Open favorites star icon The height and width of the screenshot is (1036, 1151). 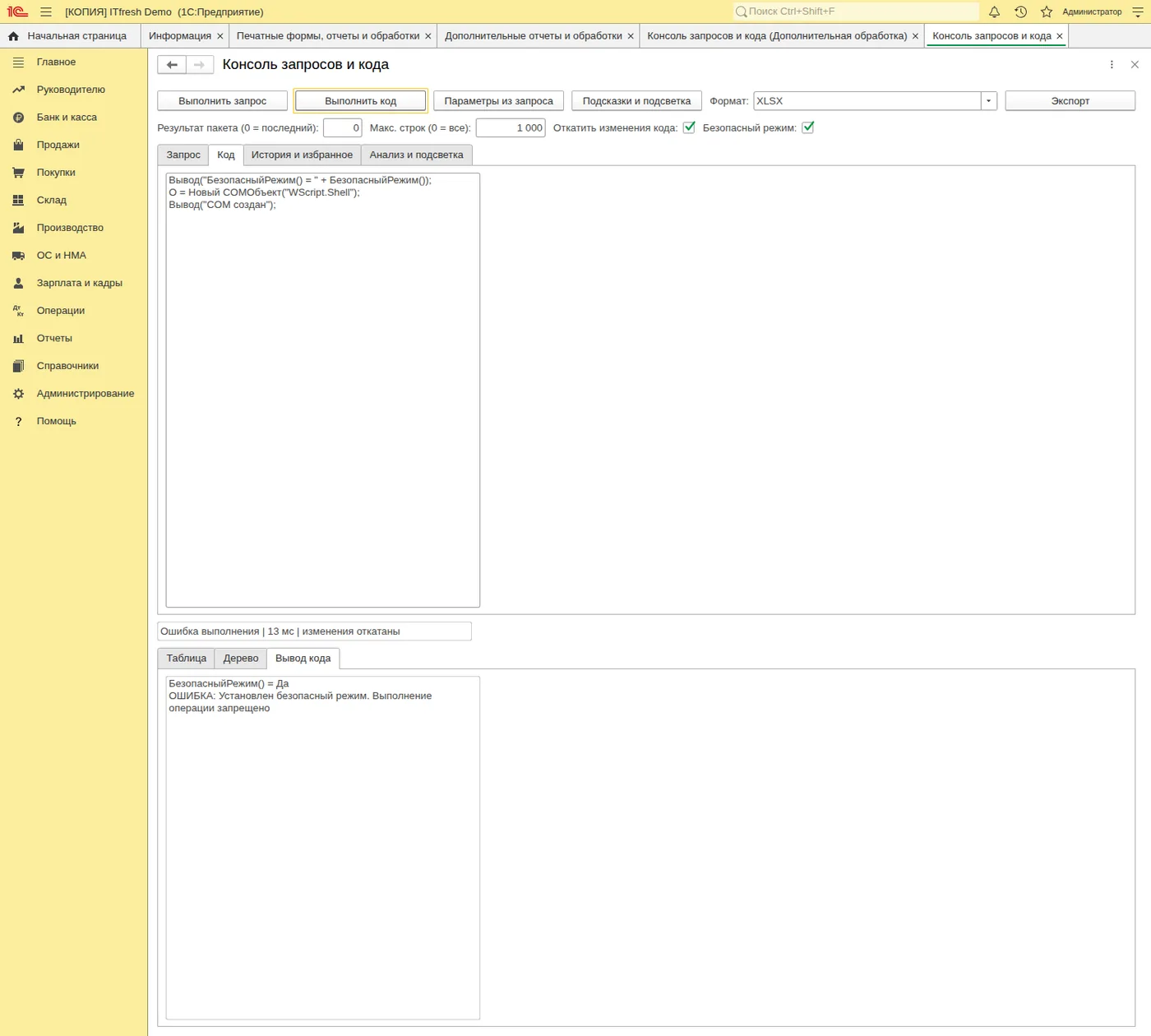pyautogui.click(x=1047, y=12)
